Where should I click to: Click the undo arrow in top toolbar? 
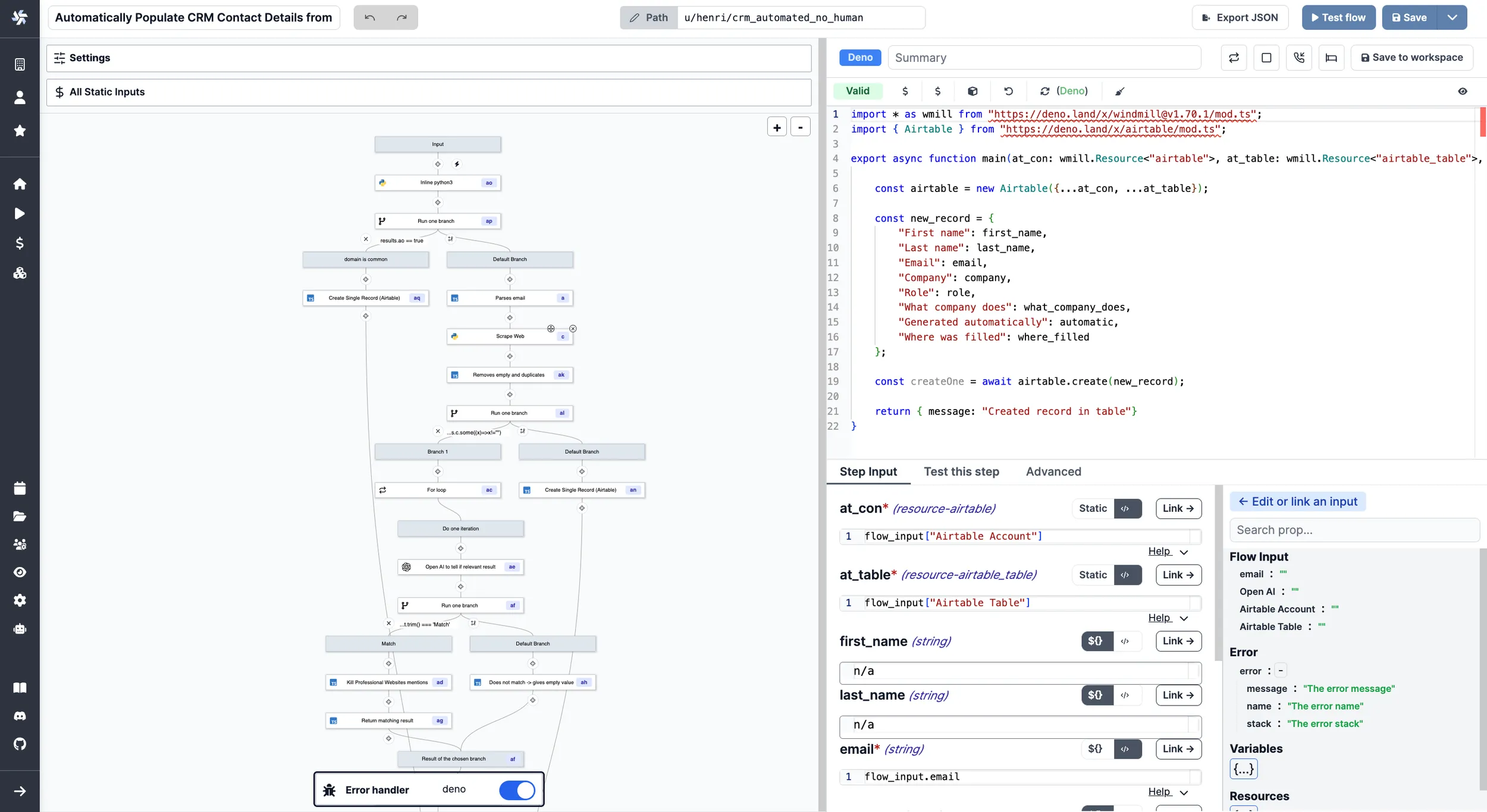(369, 17)
